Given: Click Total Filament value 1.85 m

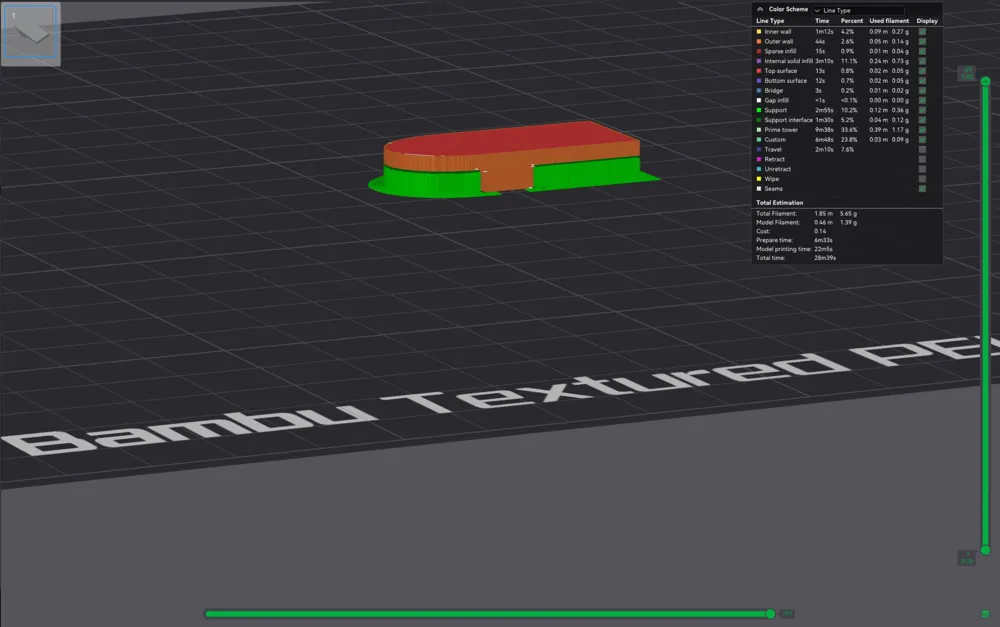Looking at the screenshot, I should pyautogui.click(x=823, y=214).
